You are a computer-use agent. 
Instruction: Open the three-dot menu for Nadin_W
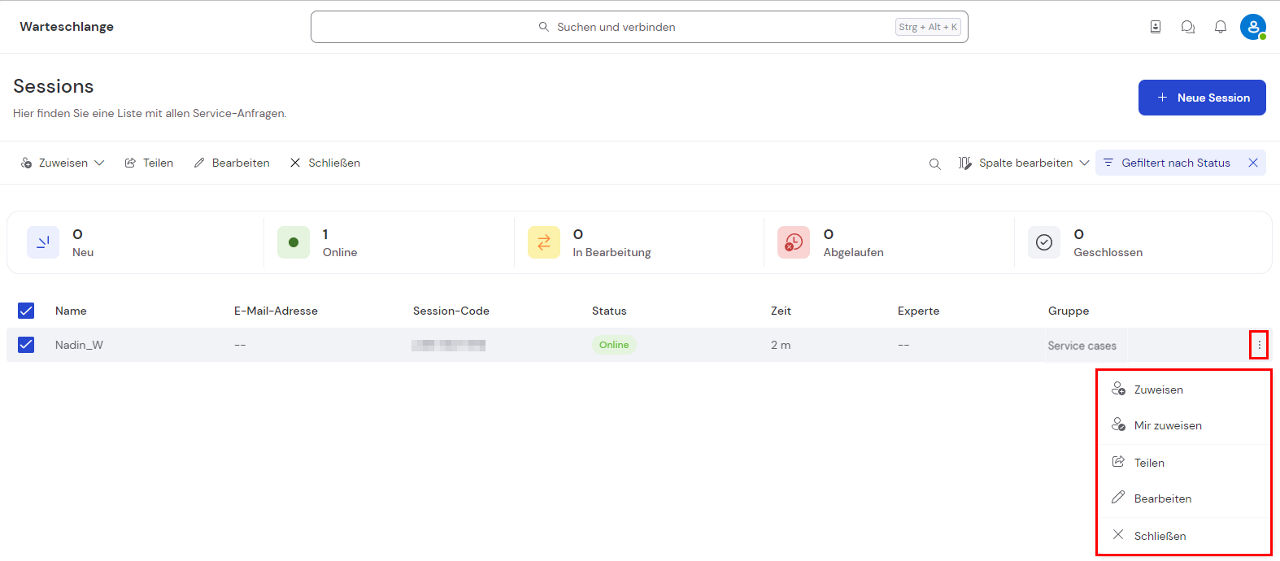point(1259,345)
